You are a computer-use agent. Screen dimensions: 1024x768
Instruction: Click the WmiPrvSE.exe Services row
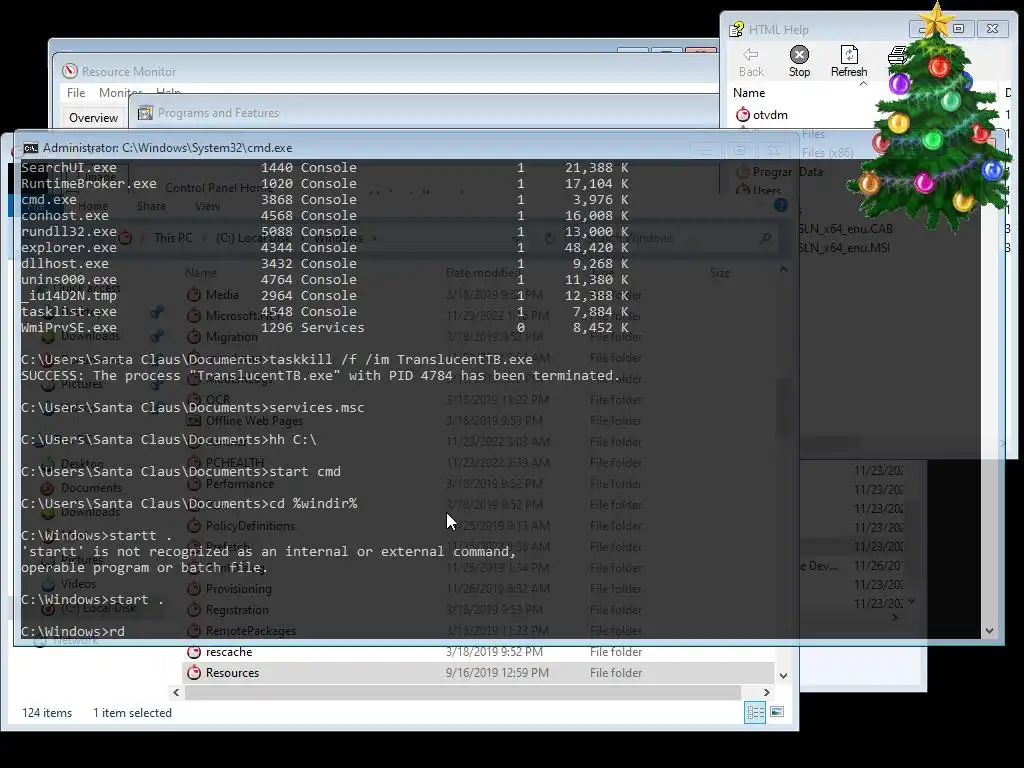coord(325,328)
